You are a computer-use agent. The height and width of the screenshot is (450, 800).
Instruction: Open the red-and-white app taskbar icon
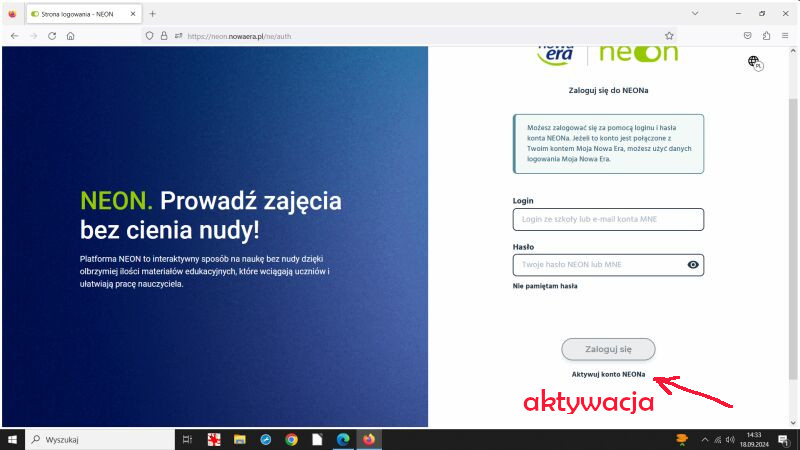214,439
